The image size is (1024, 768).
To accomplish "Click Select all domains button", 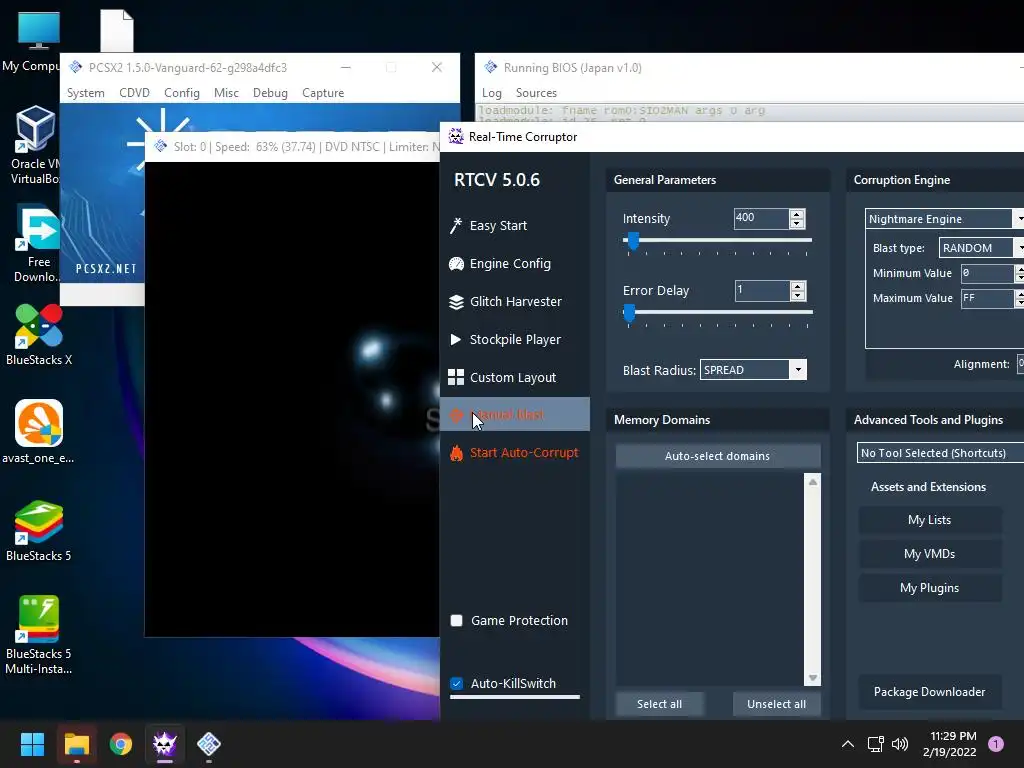I will (x=660, y=704).
